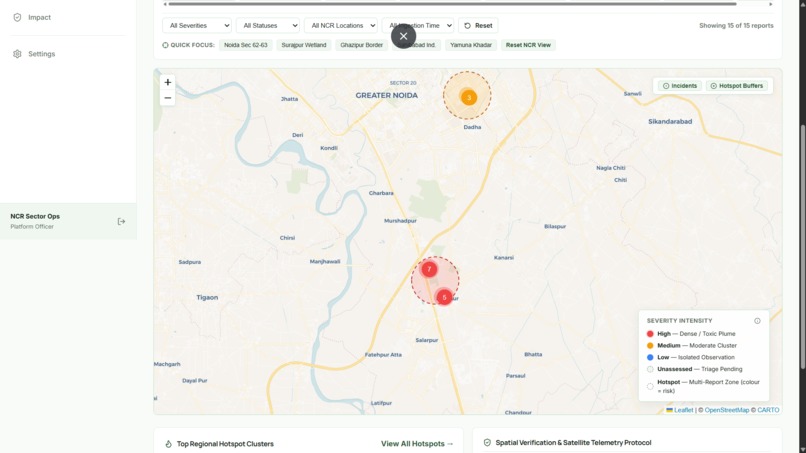
Task: Toggle the Incidents map layer
Action: pos(680,86)
